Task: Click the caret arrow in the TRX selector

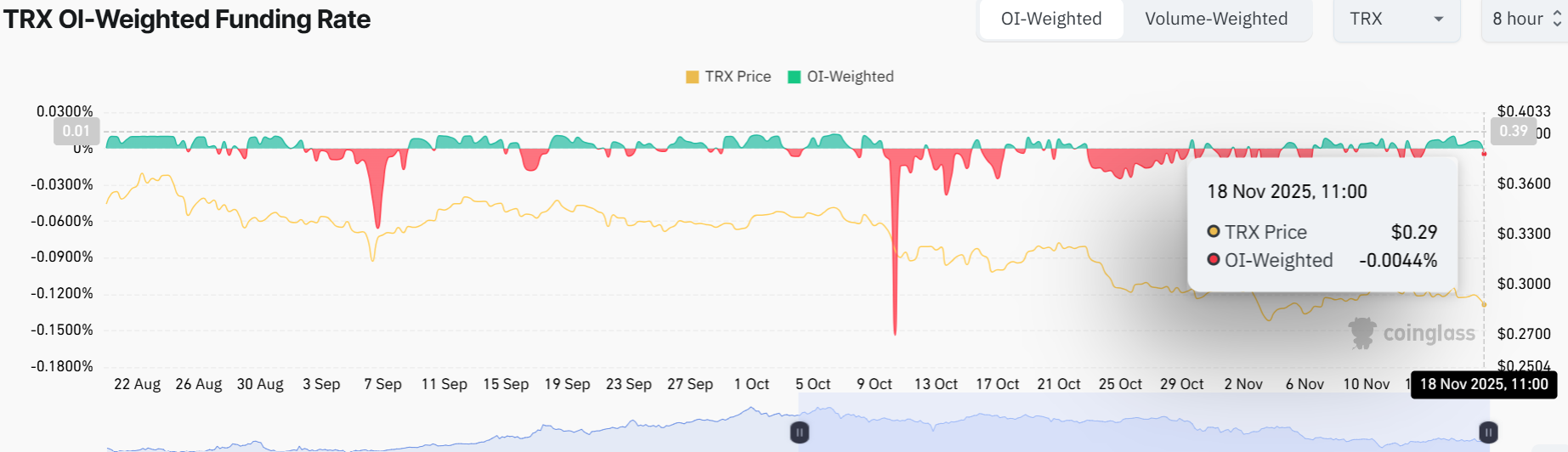Action: [x=1439, y=19]
